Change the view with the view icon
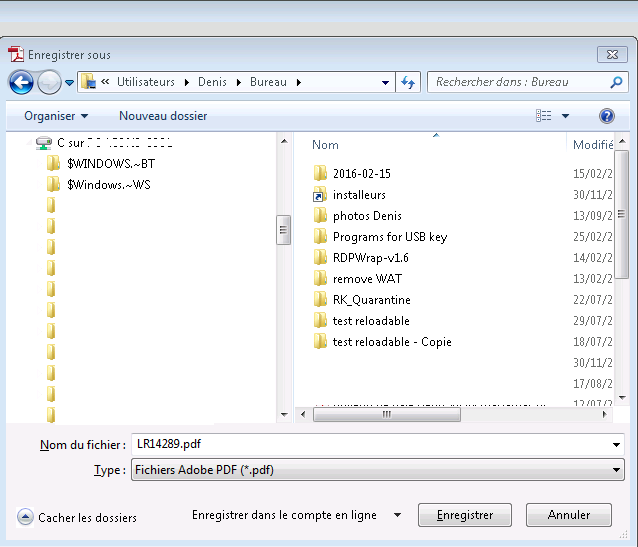 click(x=544, y=116)
